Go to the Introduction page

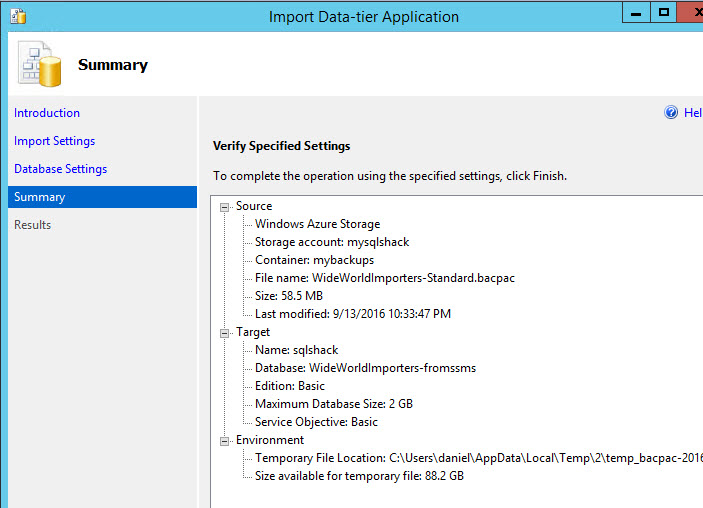pos(47,113)
